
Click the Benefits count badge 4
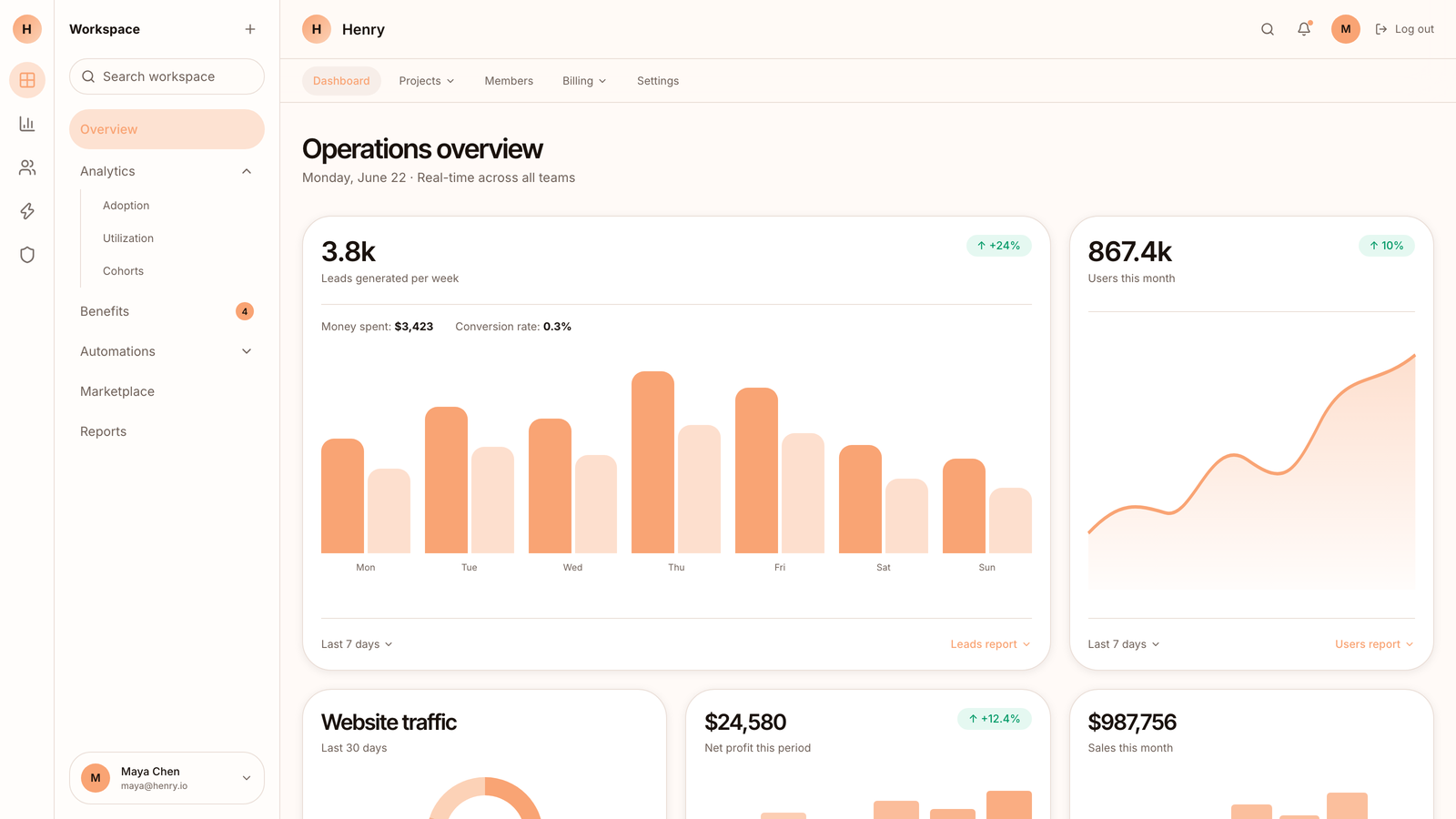click(245, 311)
